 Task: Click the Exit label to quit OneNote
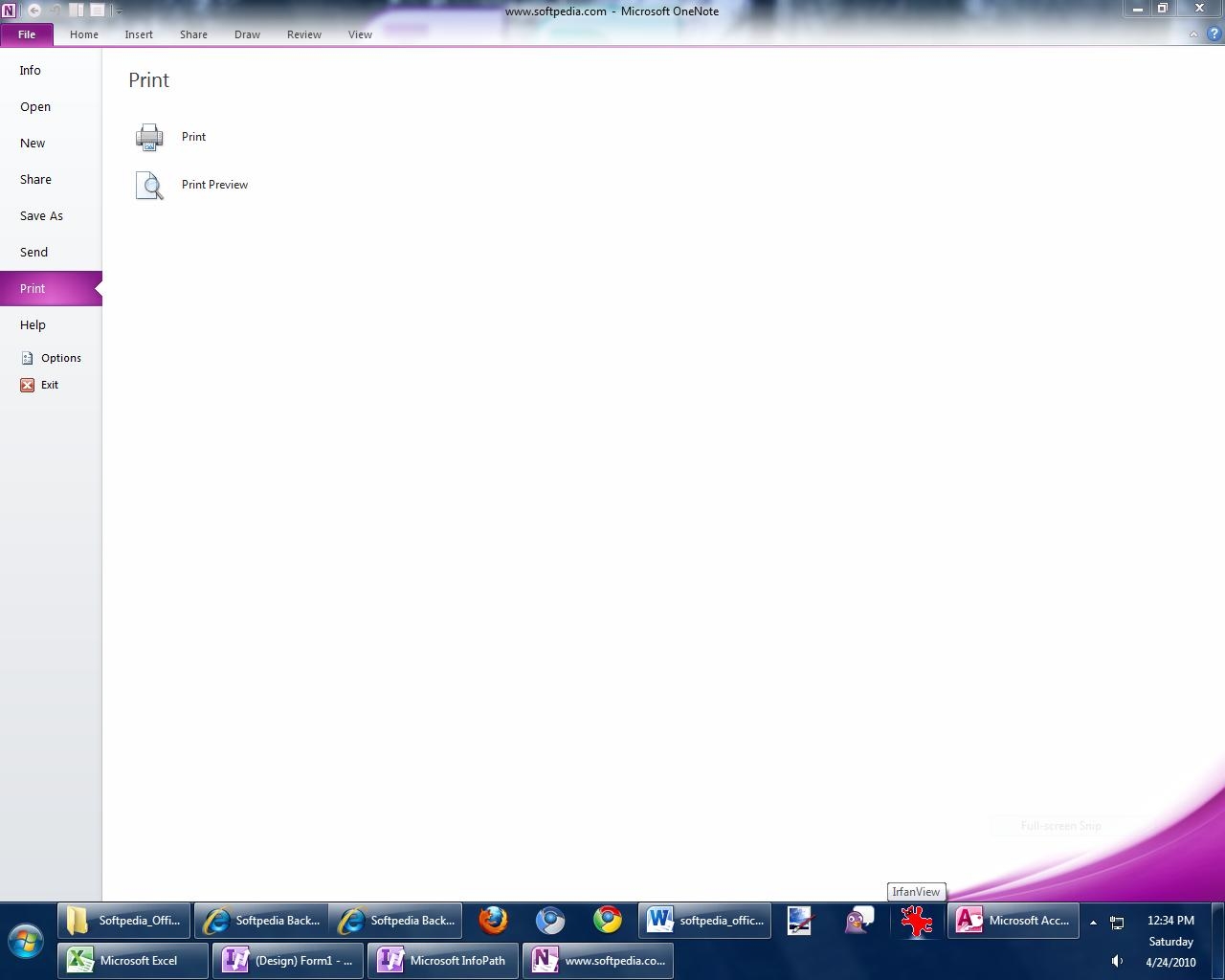coord(50,385)
